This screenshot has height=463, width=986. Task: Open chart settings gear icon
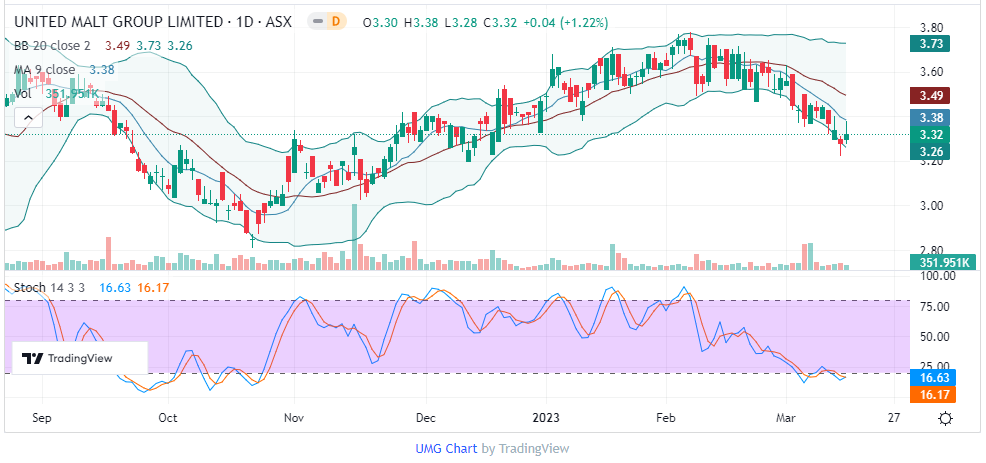945,418
